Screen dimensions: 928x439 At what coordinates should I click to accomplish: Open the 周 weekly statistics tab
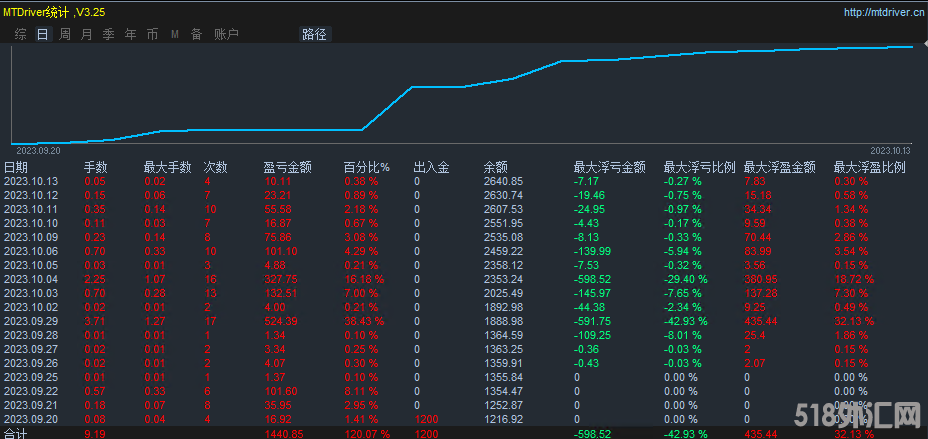tap(64, 34)
